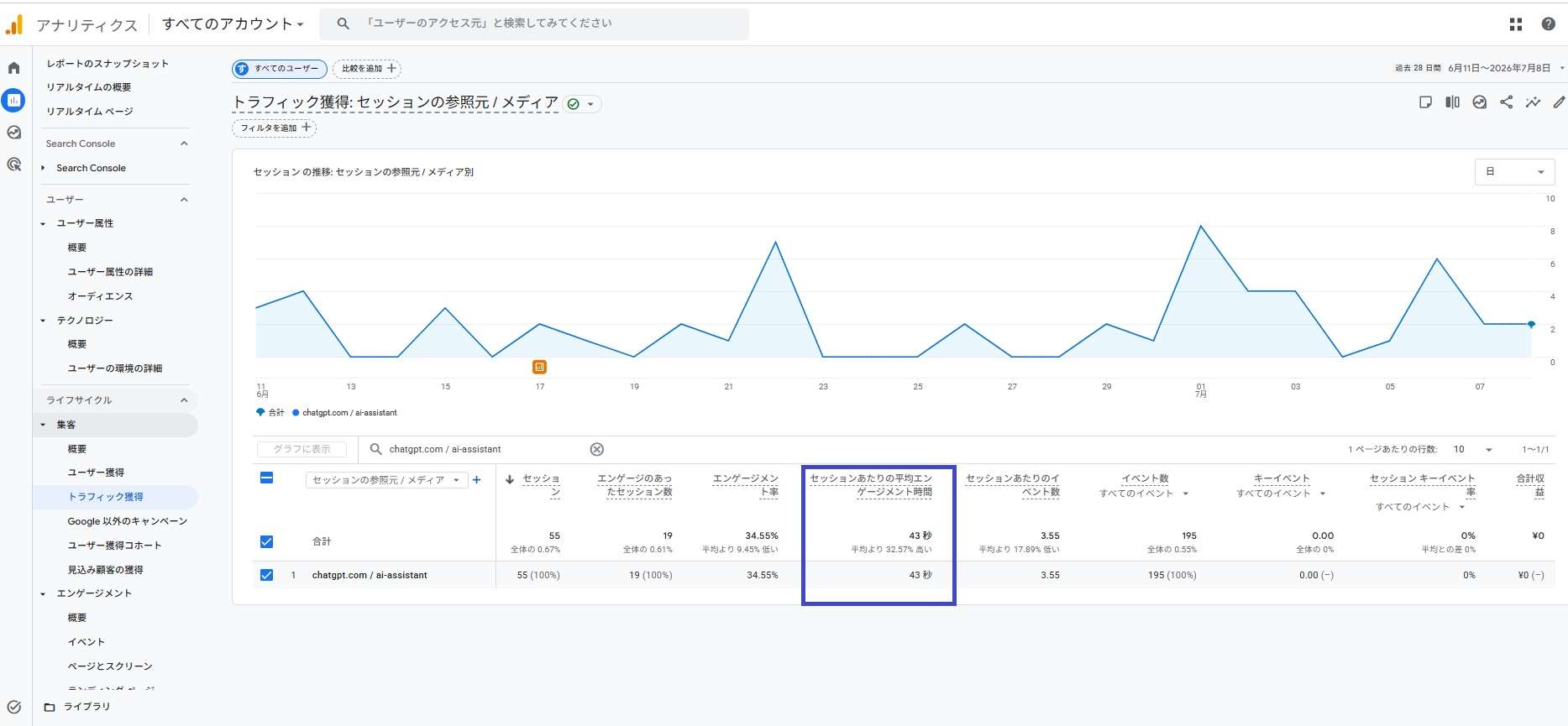Collapse the ライフサイクル section
Screen dimensions: 1568x726
click(184, 400)
